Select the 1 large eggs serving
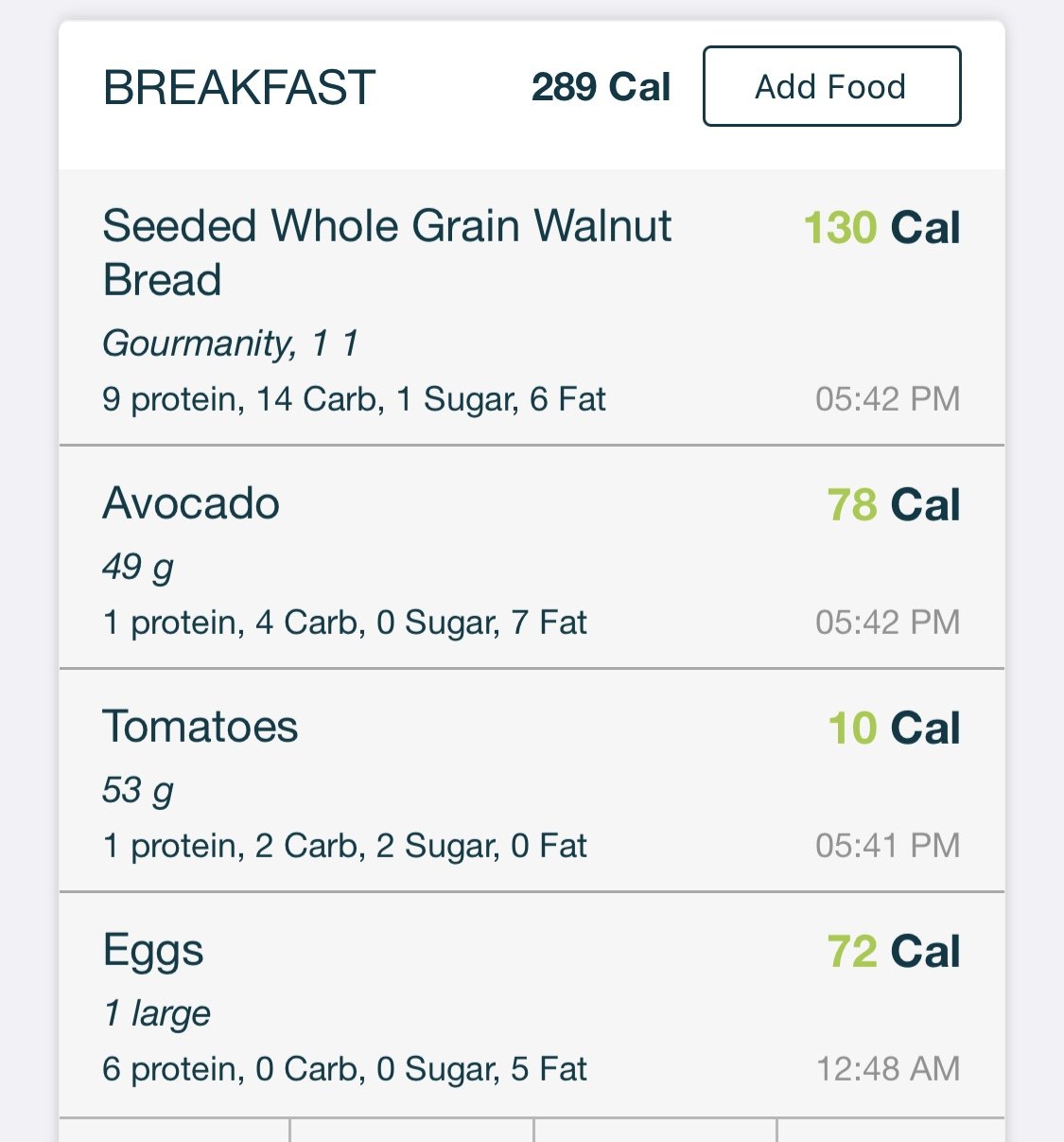The height and width of the screenshot is (1142, 1064). point(156,1013)
